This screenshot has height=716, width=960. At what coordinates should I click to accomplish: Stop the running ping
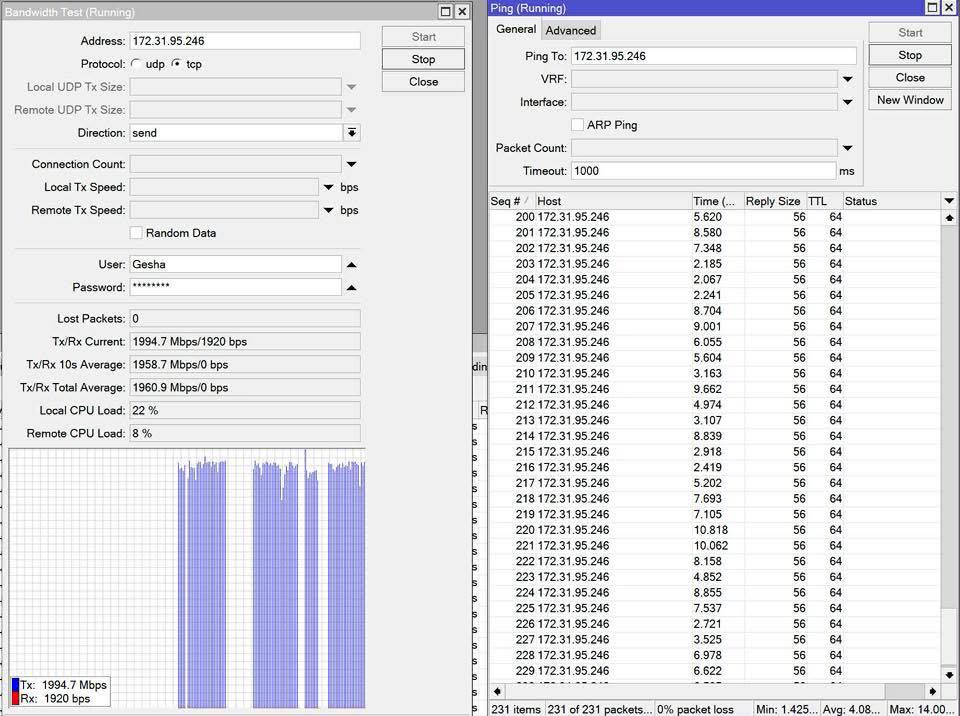tap(910, 55)
